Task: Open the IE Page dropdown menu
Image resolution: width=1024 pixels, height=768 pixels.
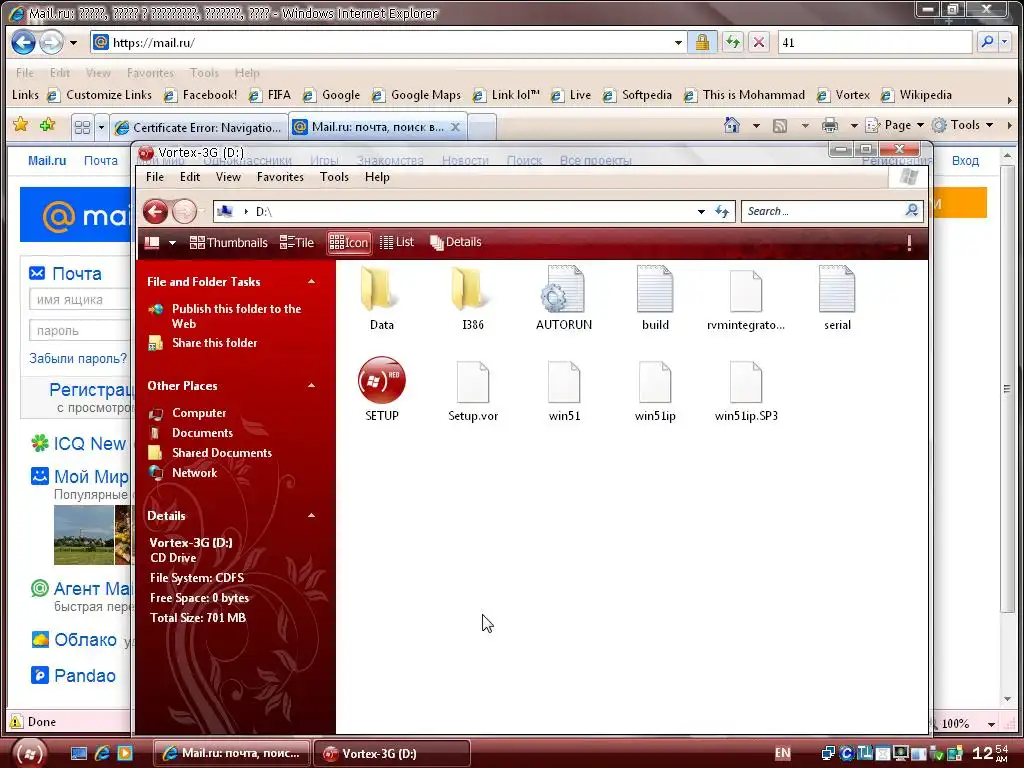Action: coord(895,125)
